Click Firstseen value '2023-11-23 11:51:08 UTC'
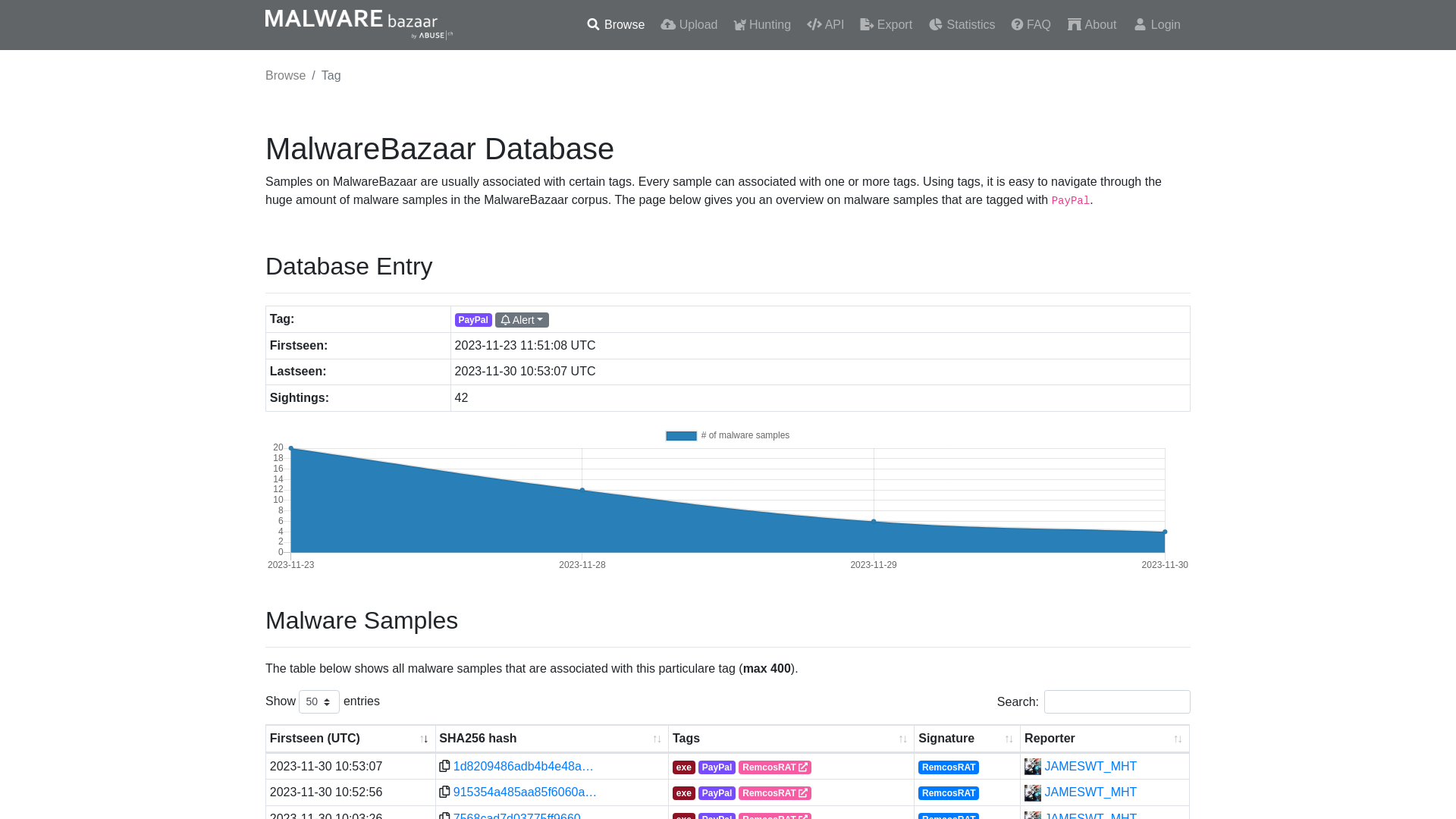Screen dimensions: 1456x819 pyautogui.click(x=525, y=346)
